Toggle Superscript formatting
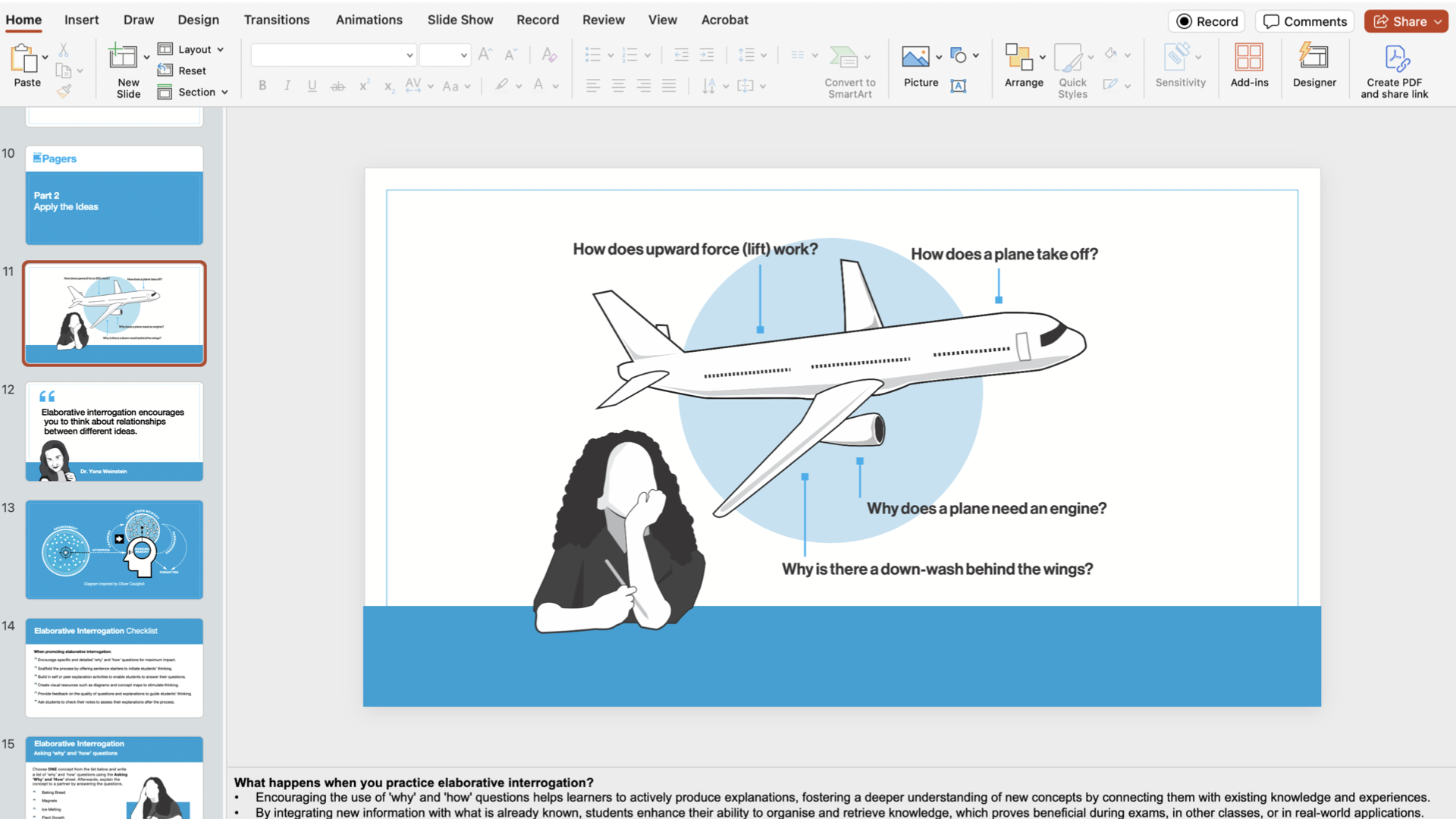This screenshot has height=819, width=1456. tap(364, 86)
